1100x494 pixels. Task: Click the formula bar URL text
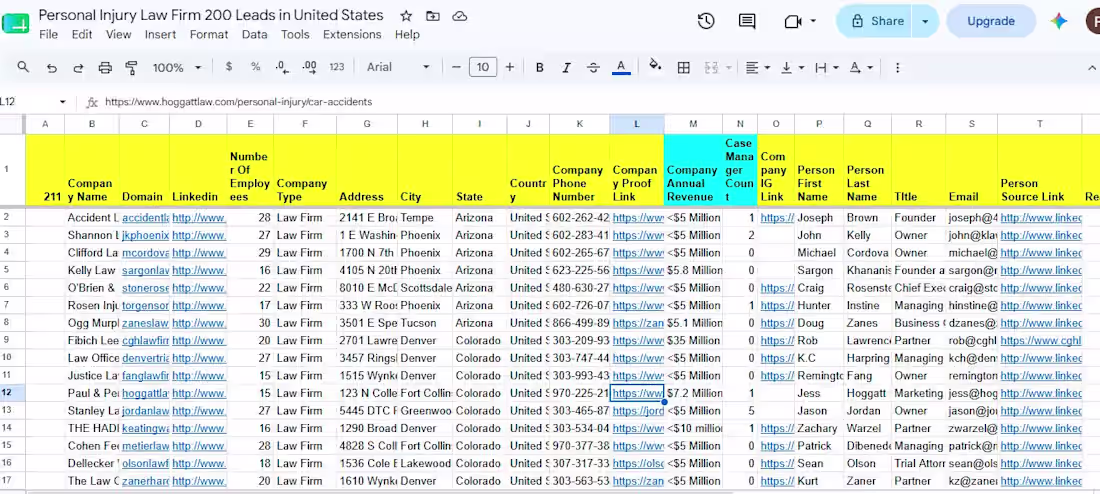239,102
